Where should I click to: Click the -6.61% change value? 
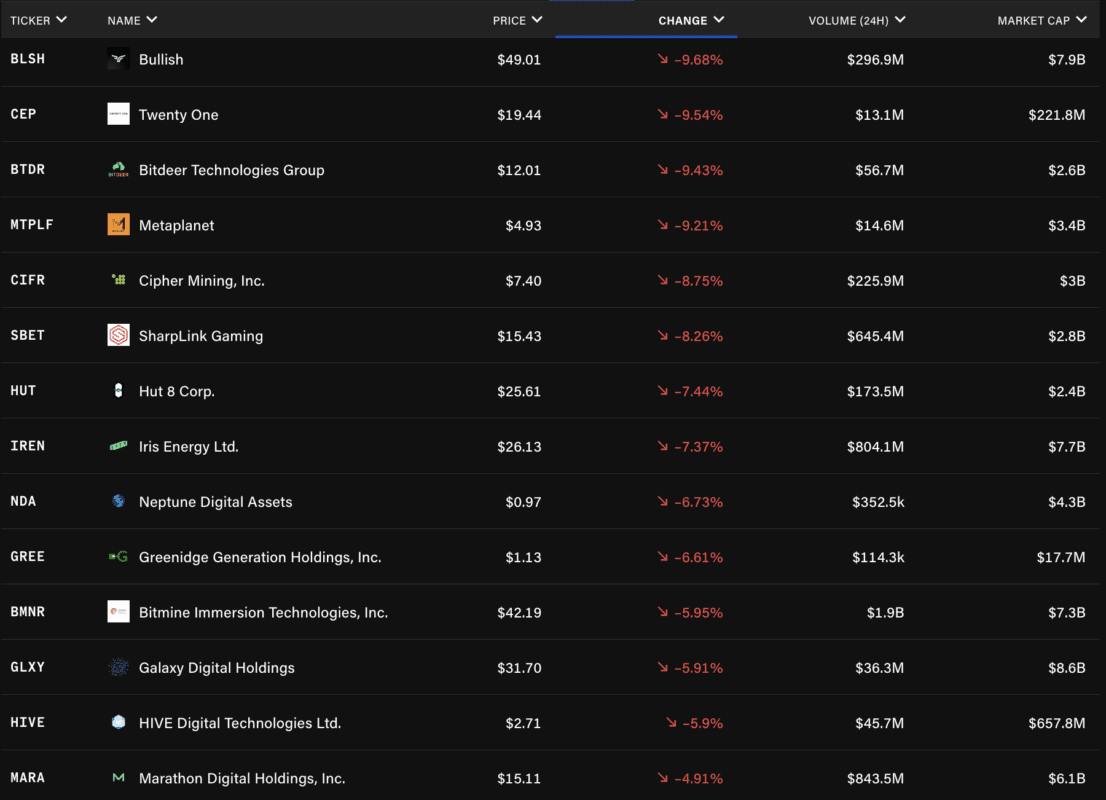[698, 557]
